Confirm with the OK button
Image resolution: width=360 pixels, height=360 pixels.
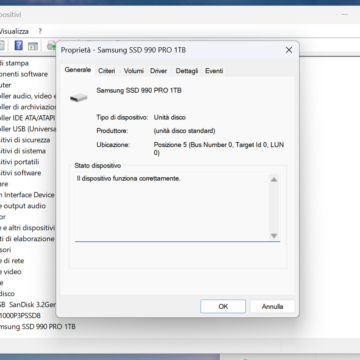click(x=223, y=306)
